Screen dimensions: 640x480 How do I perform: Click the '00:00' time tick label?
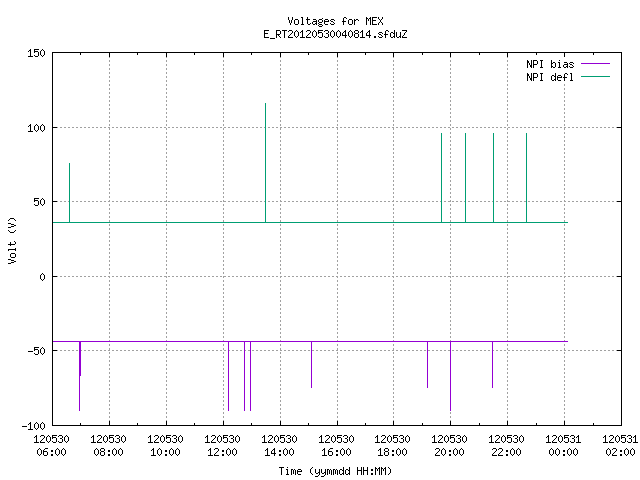pyautogui.click(x=563, y=452)
